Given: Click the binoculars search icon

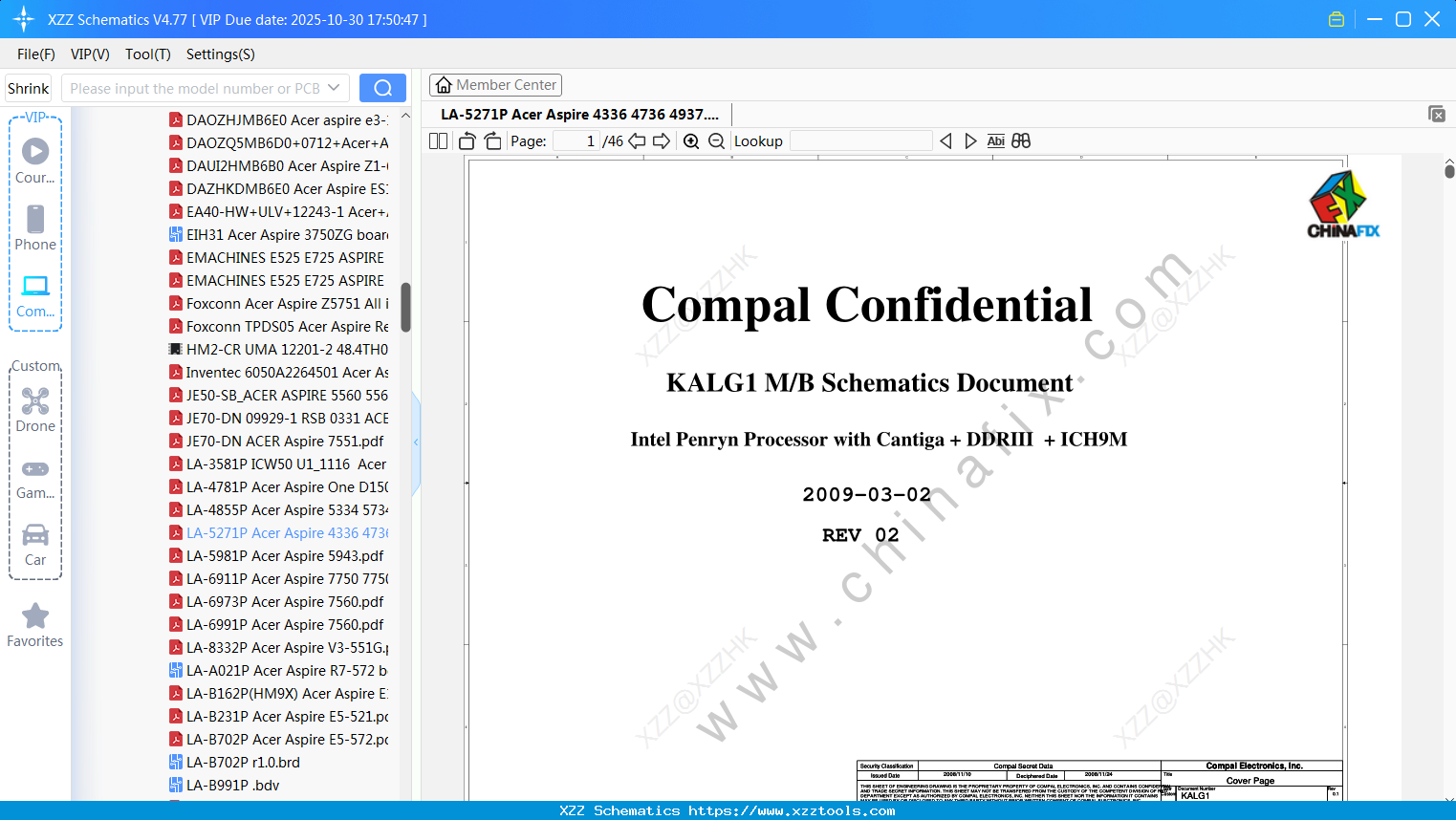Looking at the screenshot, I should (x=1021, y=141).
